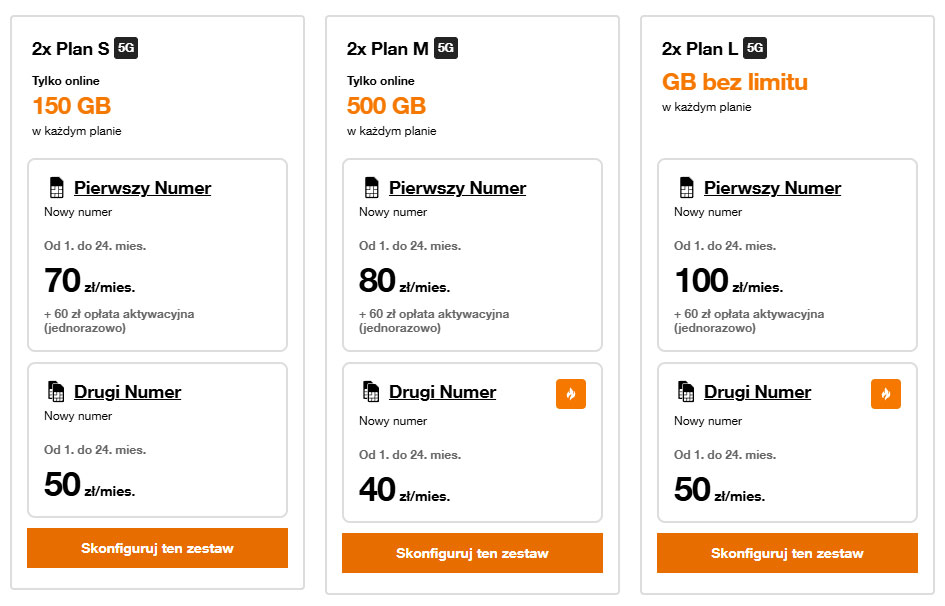The width and height of the screenshot is (945, 606).
Task: Click the 5G badge next to Plan S
Action: coord(126,48)
